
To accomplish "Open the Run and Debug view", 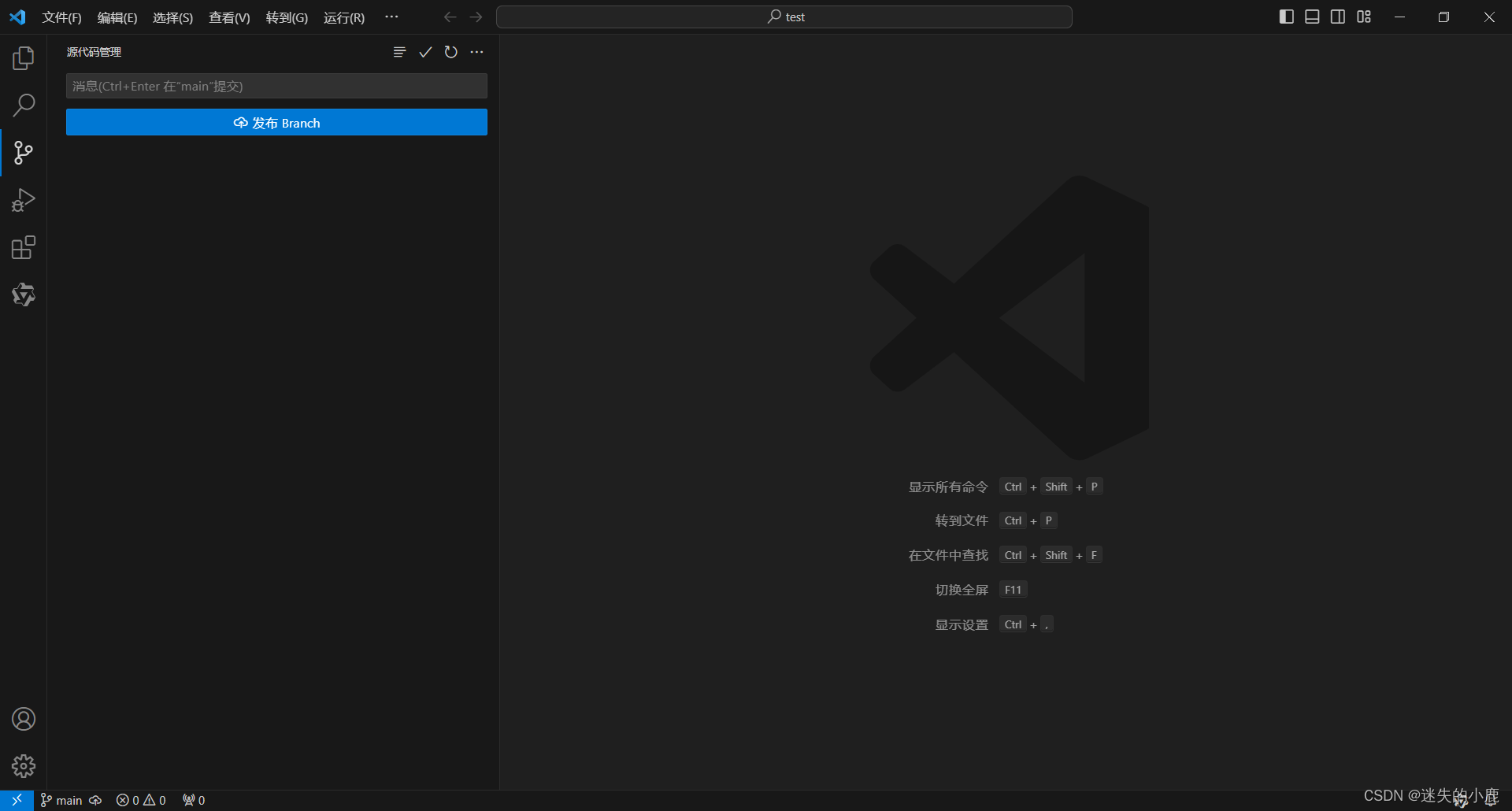I will point(24,200).
